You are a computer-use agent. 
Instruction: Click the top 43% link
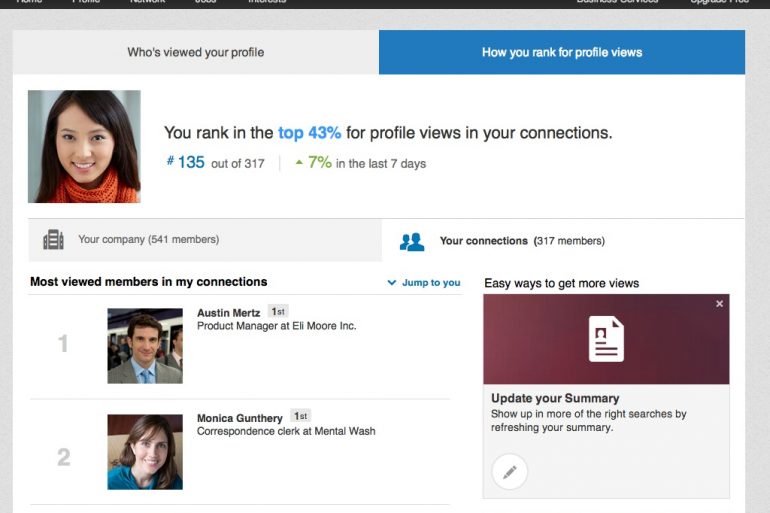[x=309, y=133]
